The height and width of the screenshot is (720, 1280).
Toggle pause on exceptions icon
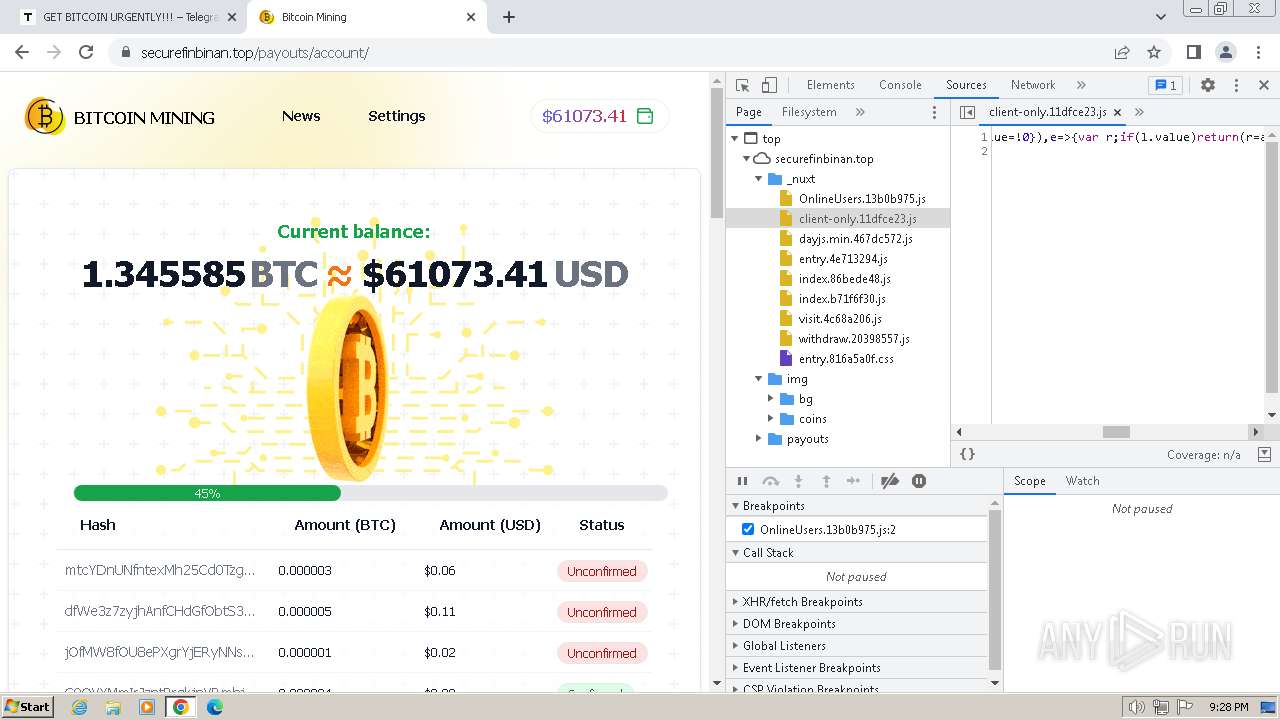point(919,481)
